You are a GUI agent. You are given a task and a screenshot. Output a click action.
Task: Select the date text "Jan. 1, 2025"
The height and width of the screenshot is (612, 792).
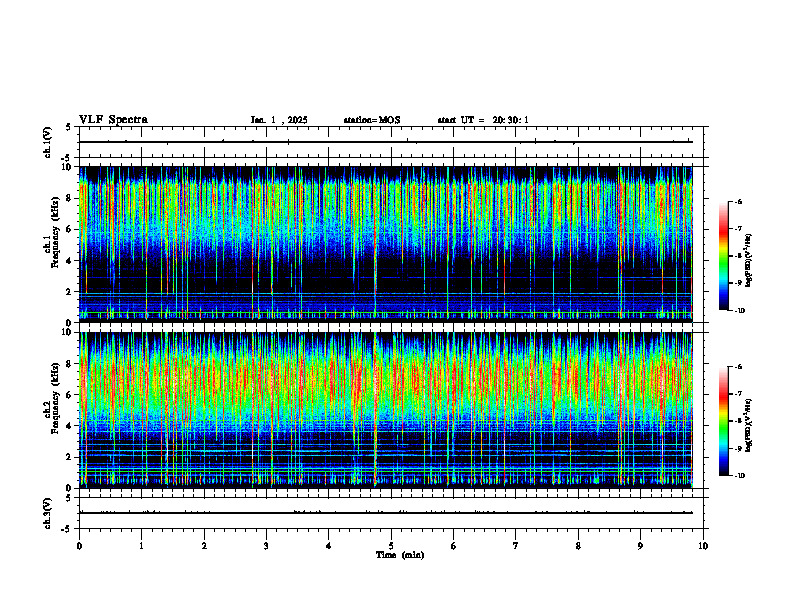[279, 120]
